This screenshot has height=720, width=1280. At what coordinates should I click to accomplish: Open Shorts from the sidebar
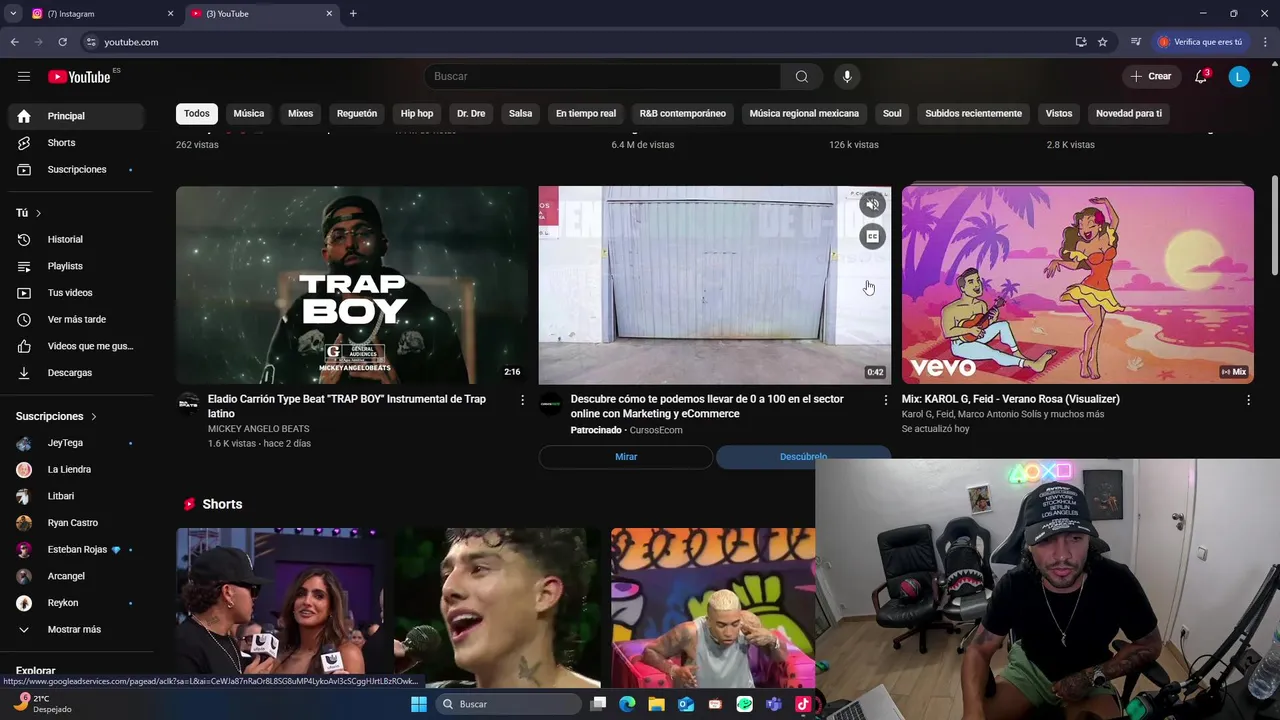76,143
